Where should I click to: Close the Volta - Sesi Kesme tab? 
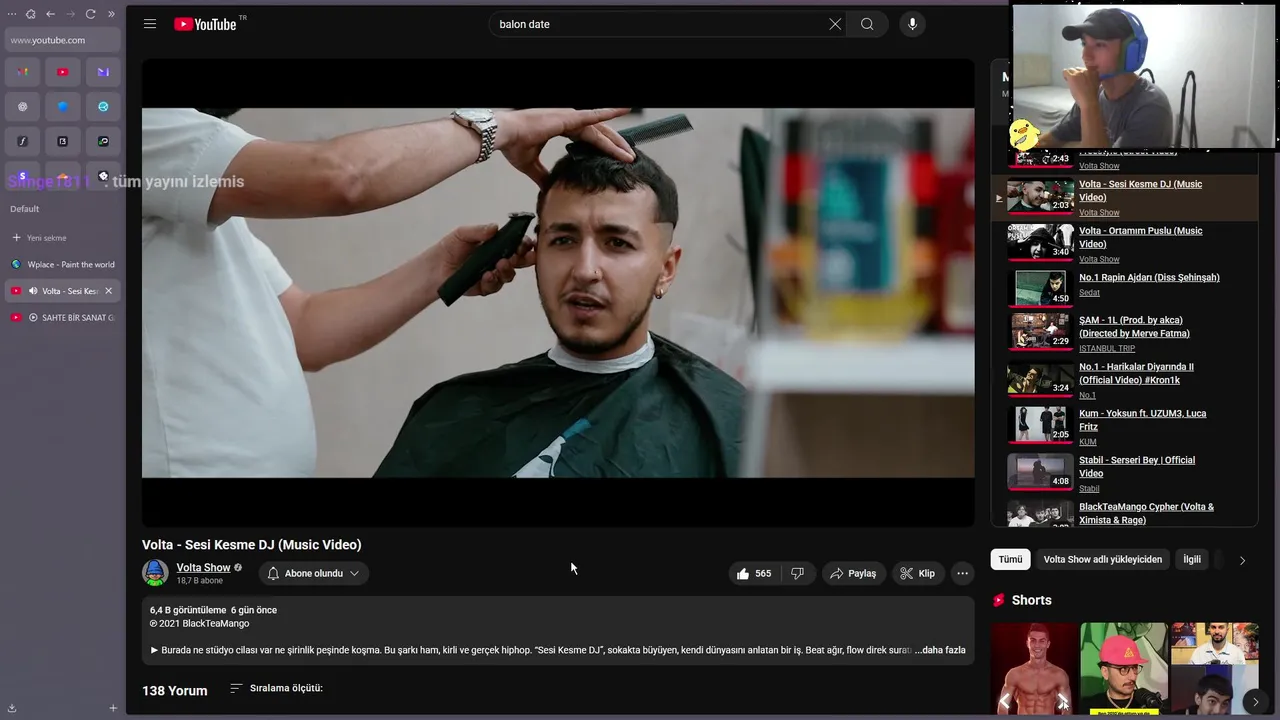coord(108,291)
